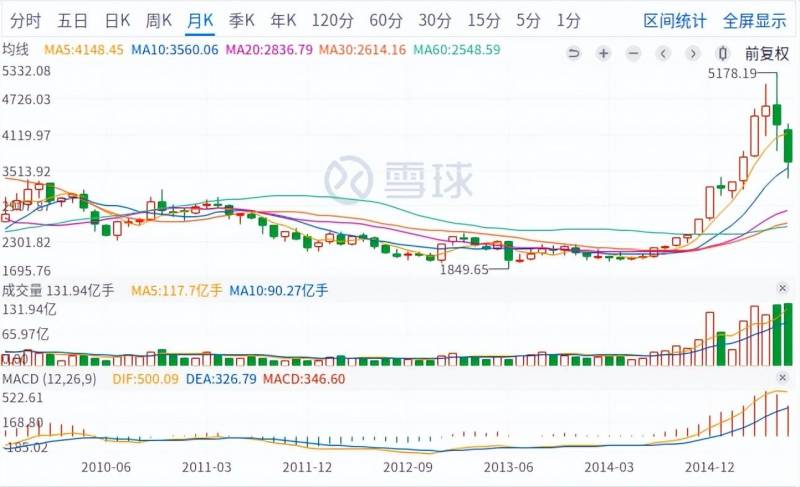Switch to the 日K tab
The height and width of the screenshot is (487, 800).
click(x=117, y=21)
